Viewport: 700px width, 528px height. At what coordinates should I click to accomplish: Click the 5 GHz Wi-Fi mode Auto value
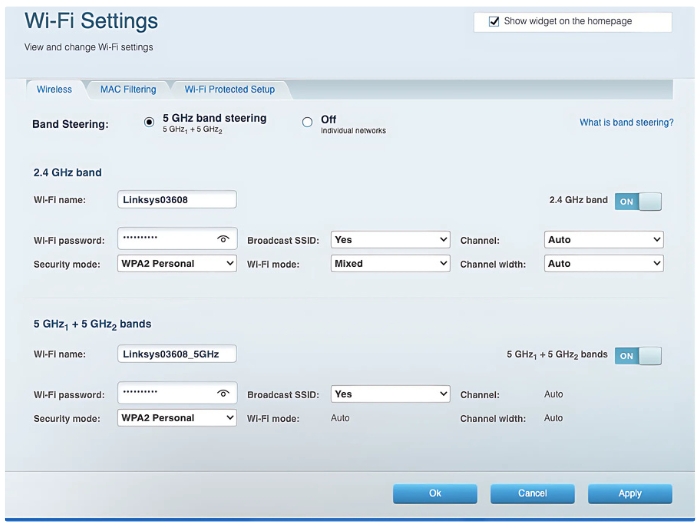(x=340, y=418)
